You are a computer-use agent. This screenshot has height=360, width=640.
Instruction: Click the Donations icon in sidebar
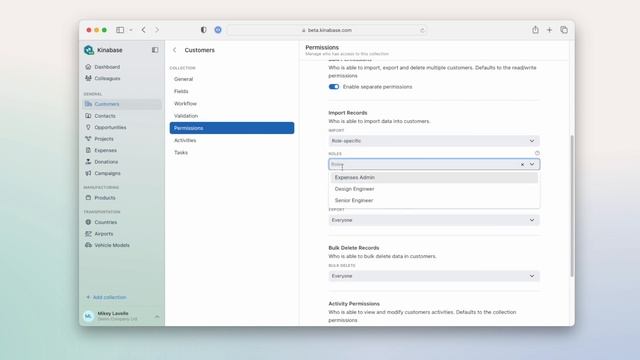pyautogui.click(x=88, y=161)
